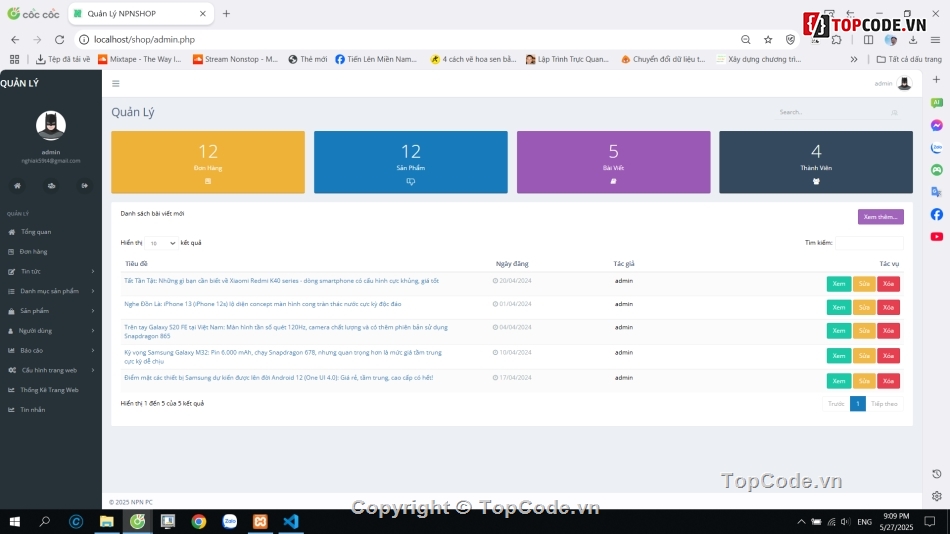Image resolution: width=950 pixels, height=534 pixels.
Task: Open a new browser tab
Action: [x=227, y=13]
